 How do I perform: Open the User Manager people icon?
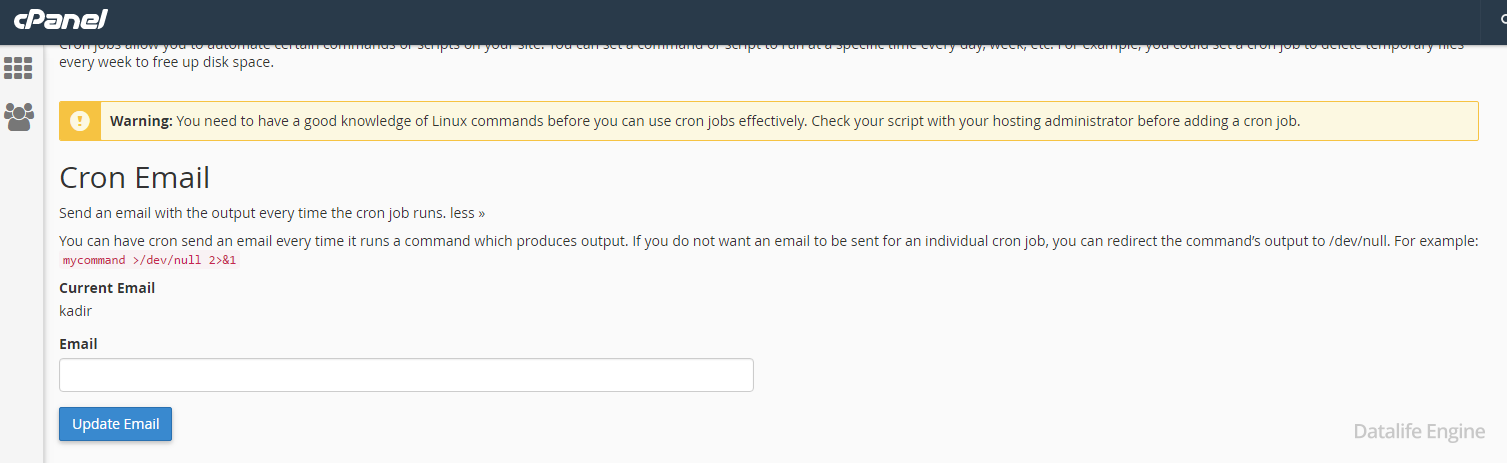18,117
